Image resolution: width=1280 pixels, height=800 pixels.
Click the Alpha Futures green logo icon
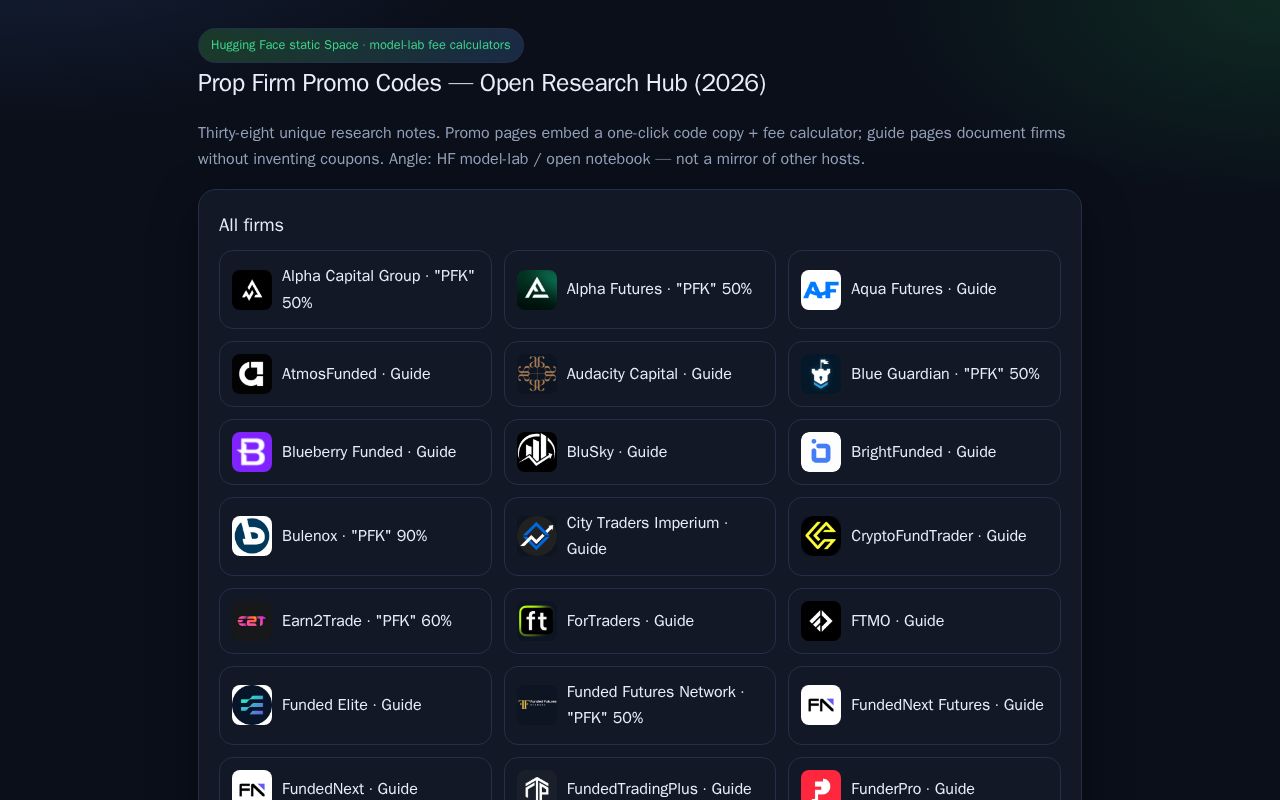click(x=537, y=290)
